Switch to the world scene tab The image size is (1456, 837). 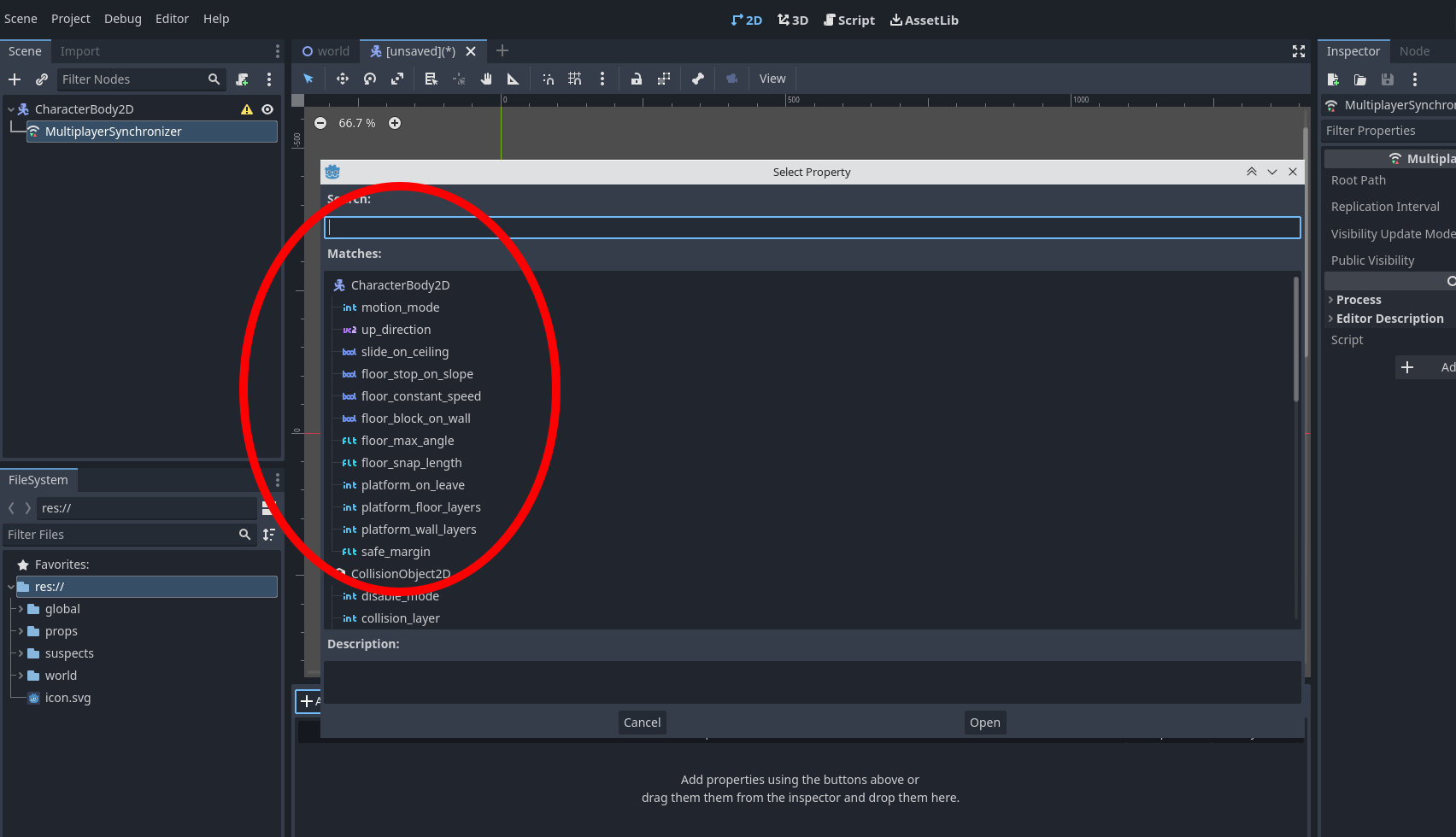coord(326,51)
